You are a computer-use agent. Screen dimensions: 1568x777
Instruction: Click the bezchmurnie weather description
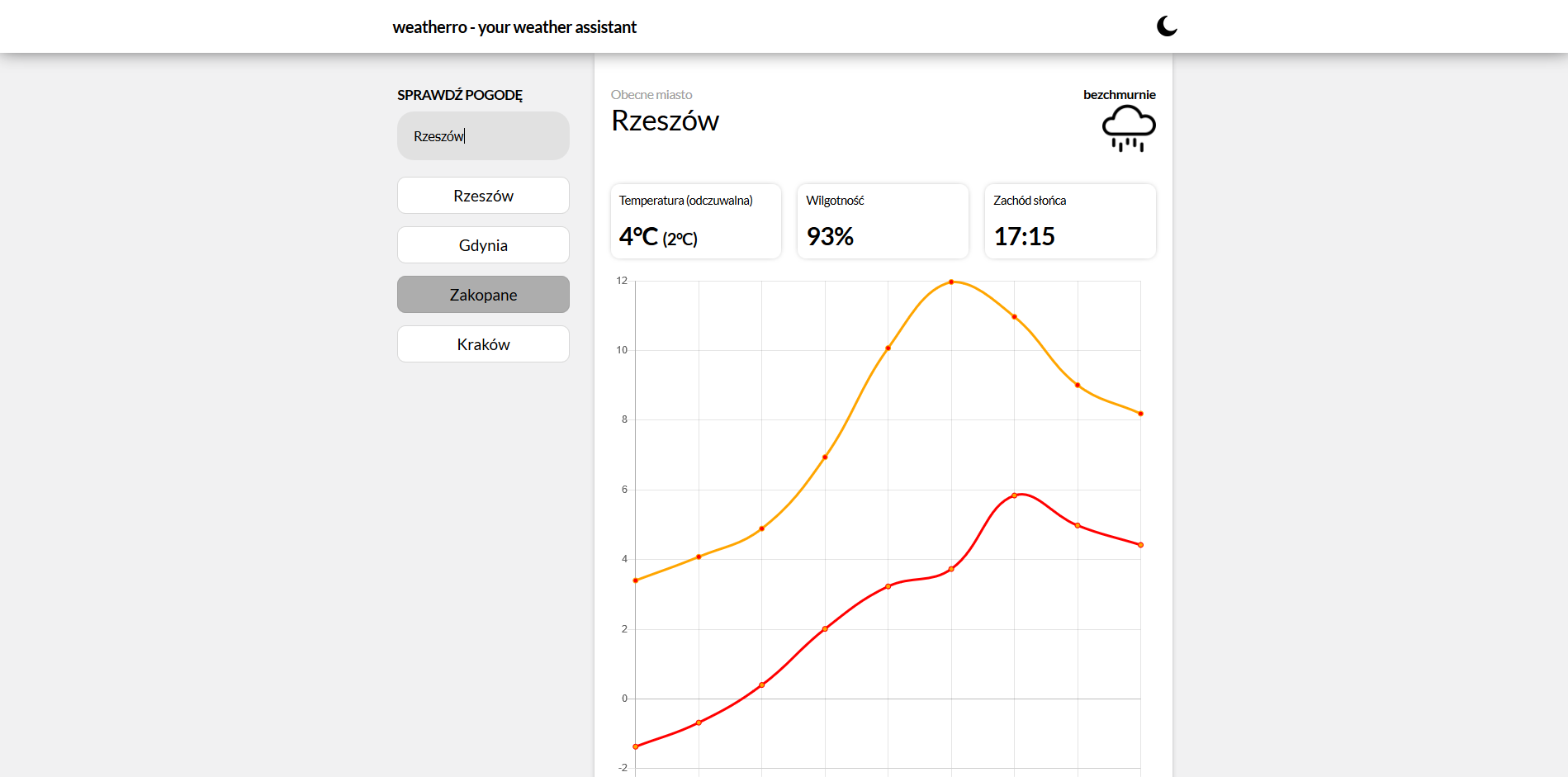(1119, 95)
